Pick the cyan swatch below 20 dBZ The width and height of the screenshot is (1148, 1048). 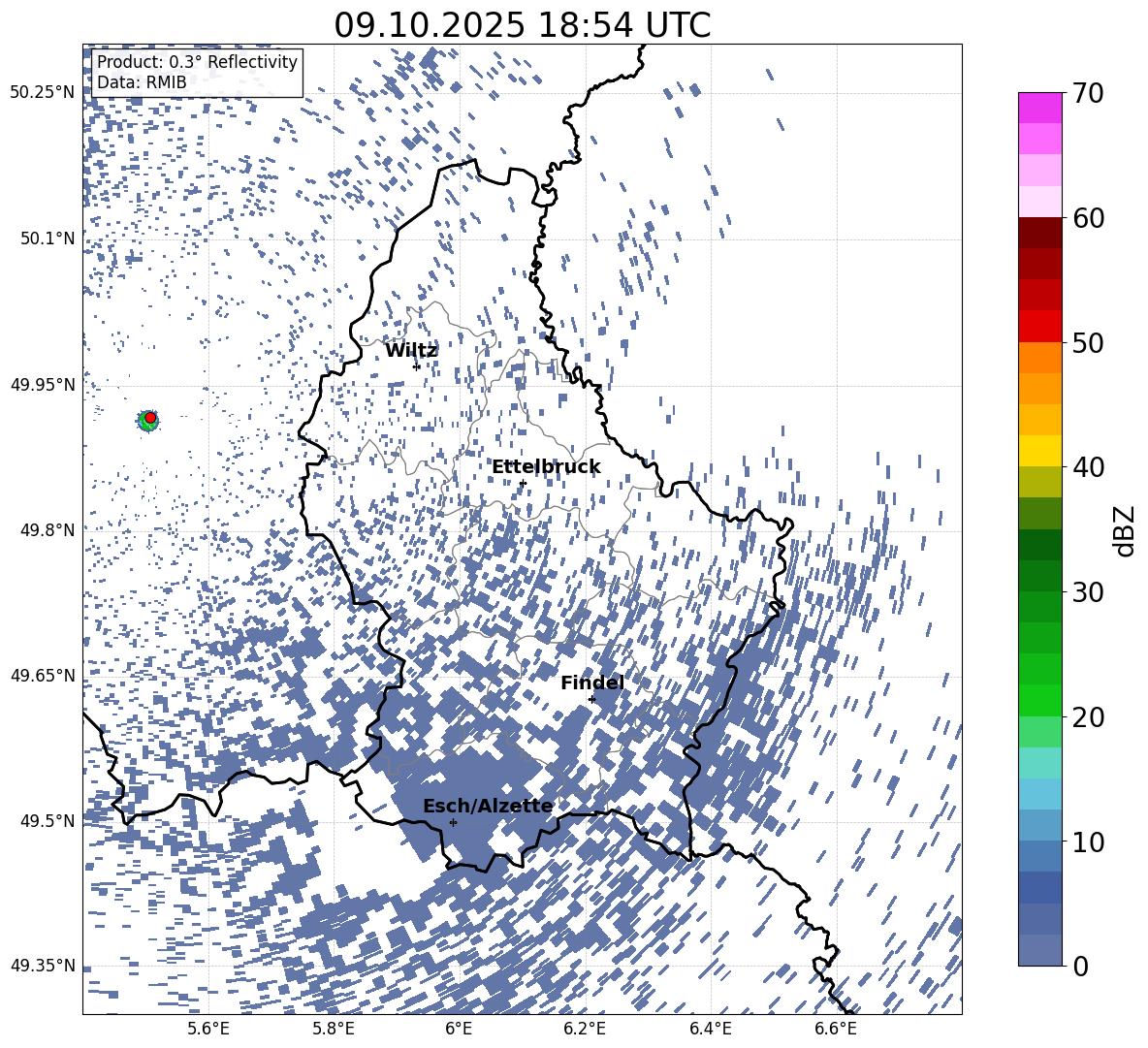(x=1039, y=763)
